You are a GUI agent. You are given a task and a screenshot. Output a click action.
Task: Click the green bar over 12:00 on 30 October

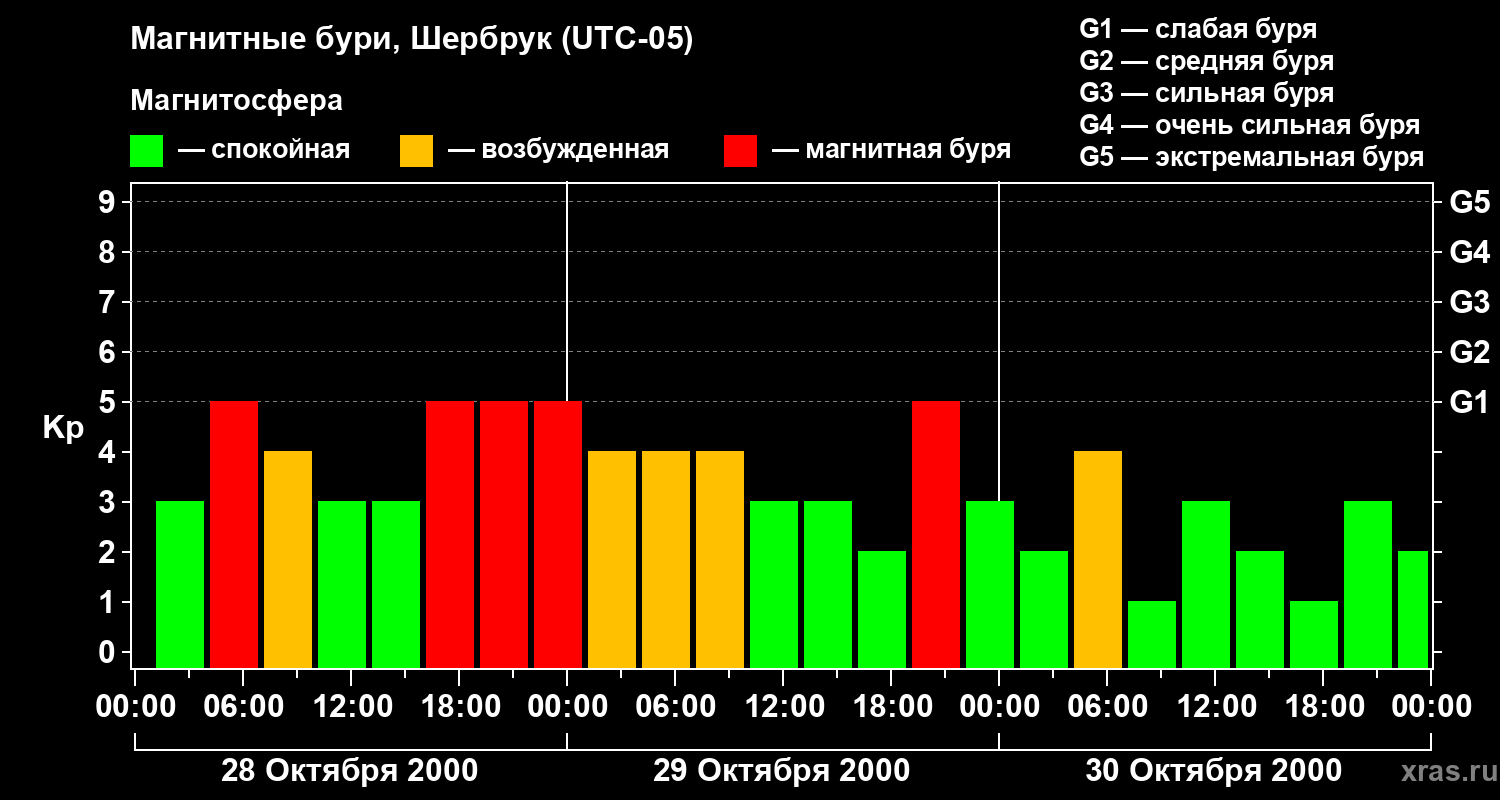[x=1206, y=584]
